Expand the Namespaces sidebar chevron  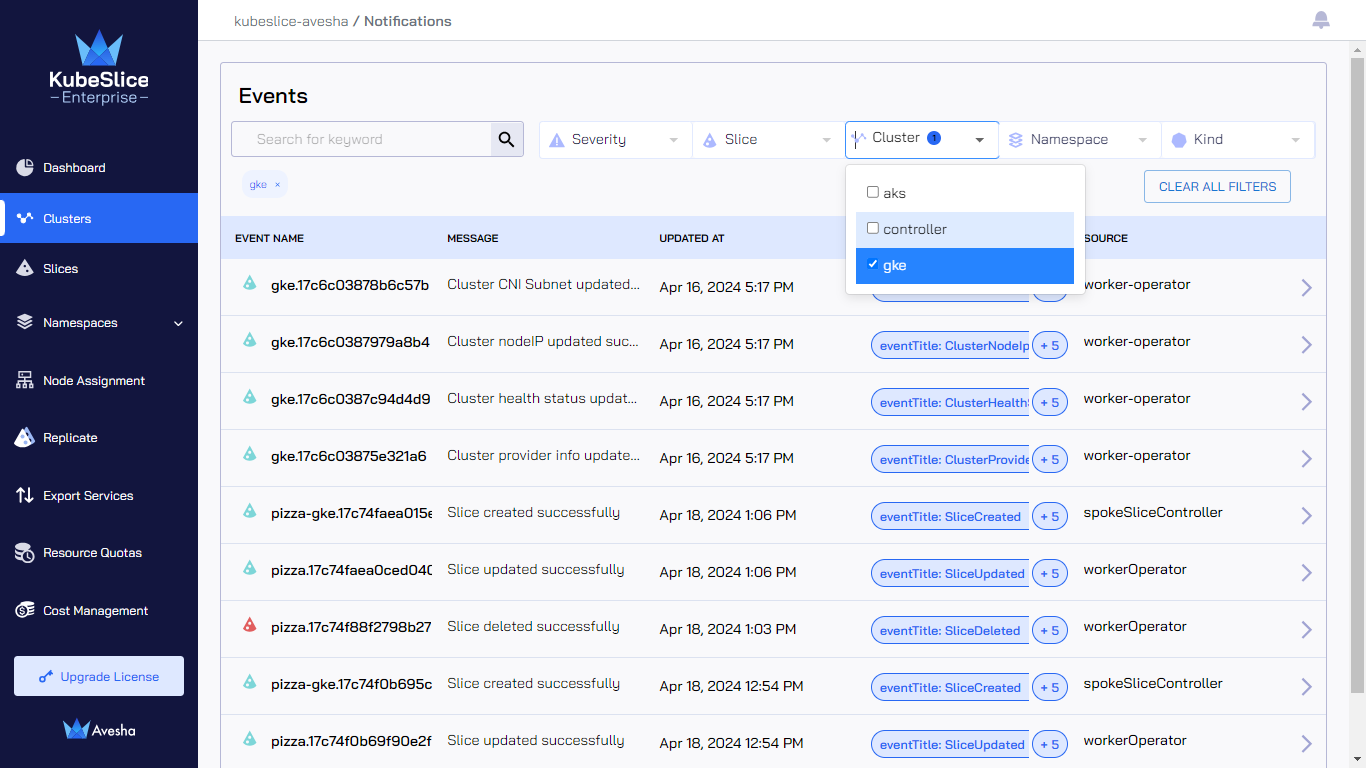coord(179,323)
